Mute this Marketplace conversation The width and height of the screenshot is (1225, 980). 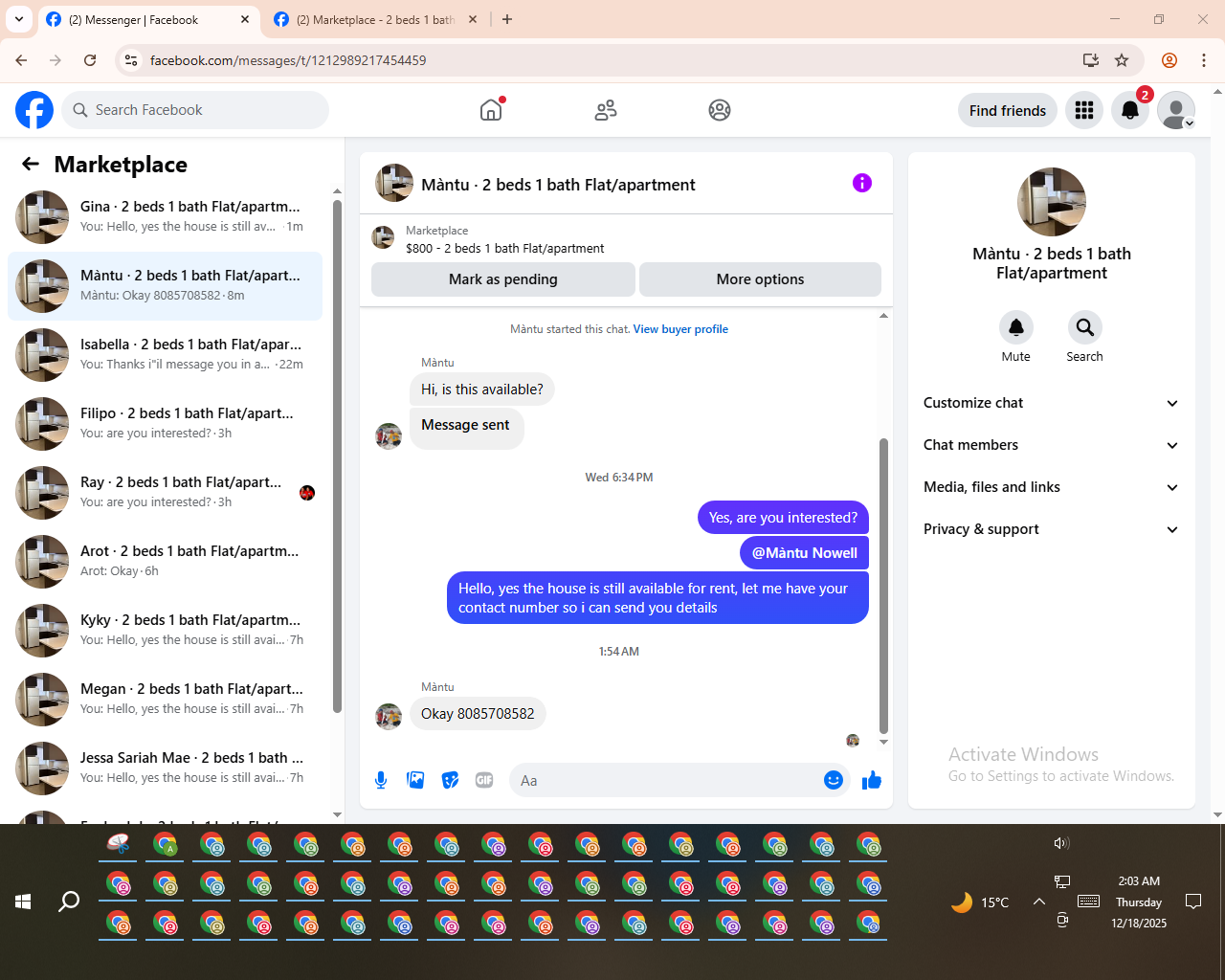point(1016,327)
